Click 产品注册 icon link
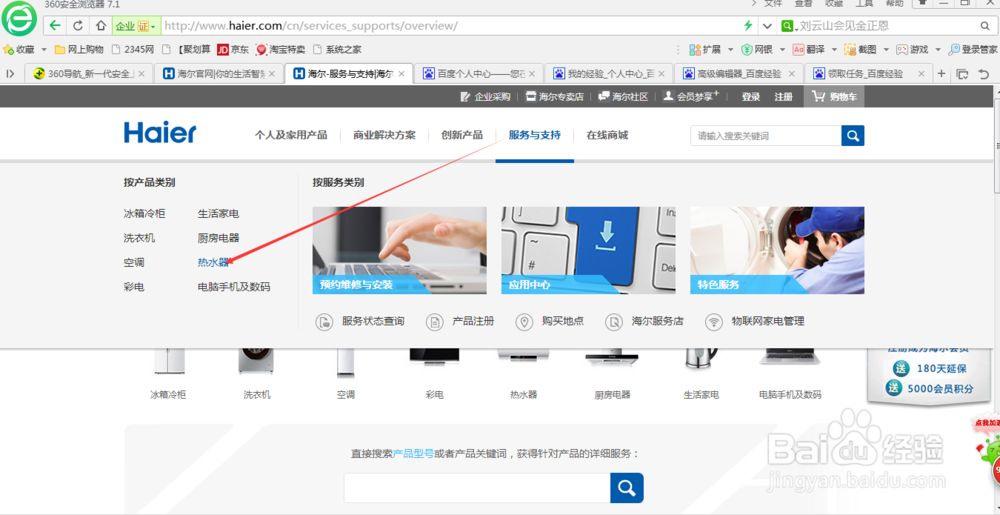This screenshot has width=1000, height=515. coord(460,321)
